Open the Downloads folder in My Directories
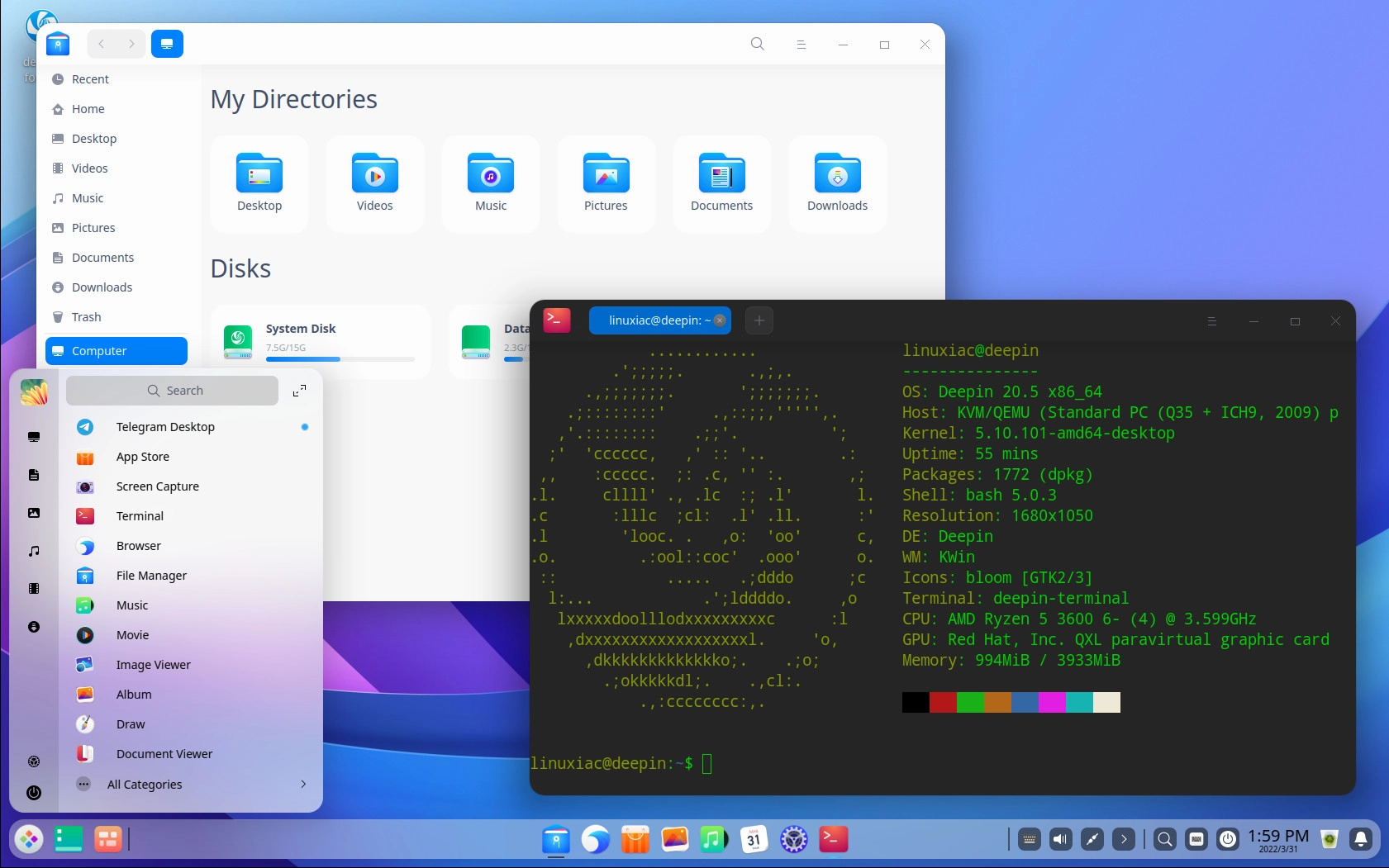Image resolution: width=1389 pixels, height=868 pixels. point(837,183)
